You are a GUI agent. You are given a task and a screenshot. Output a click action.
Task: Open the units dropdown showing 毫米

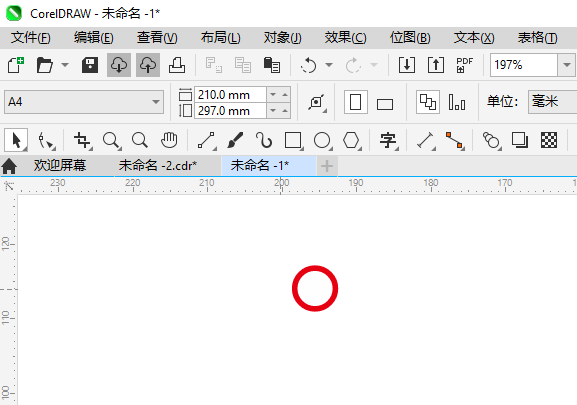coord(553,102)
